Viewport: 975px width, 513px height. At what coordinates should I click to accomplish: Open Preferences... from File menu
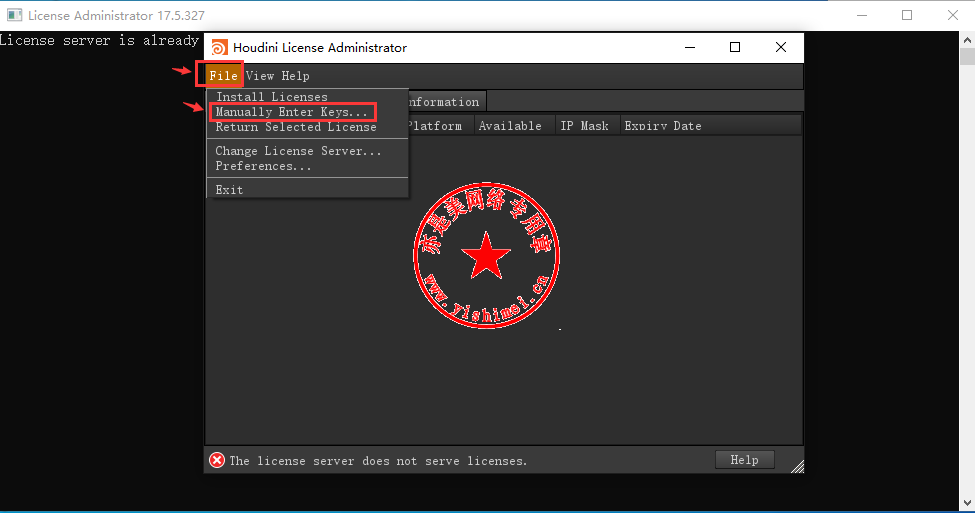click(263, 166)
